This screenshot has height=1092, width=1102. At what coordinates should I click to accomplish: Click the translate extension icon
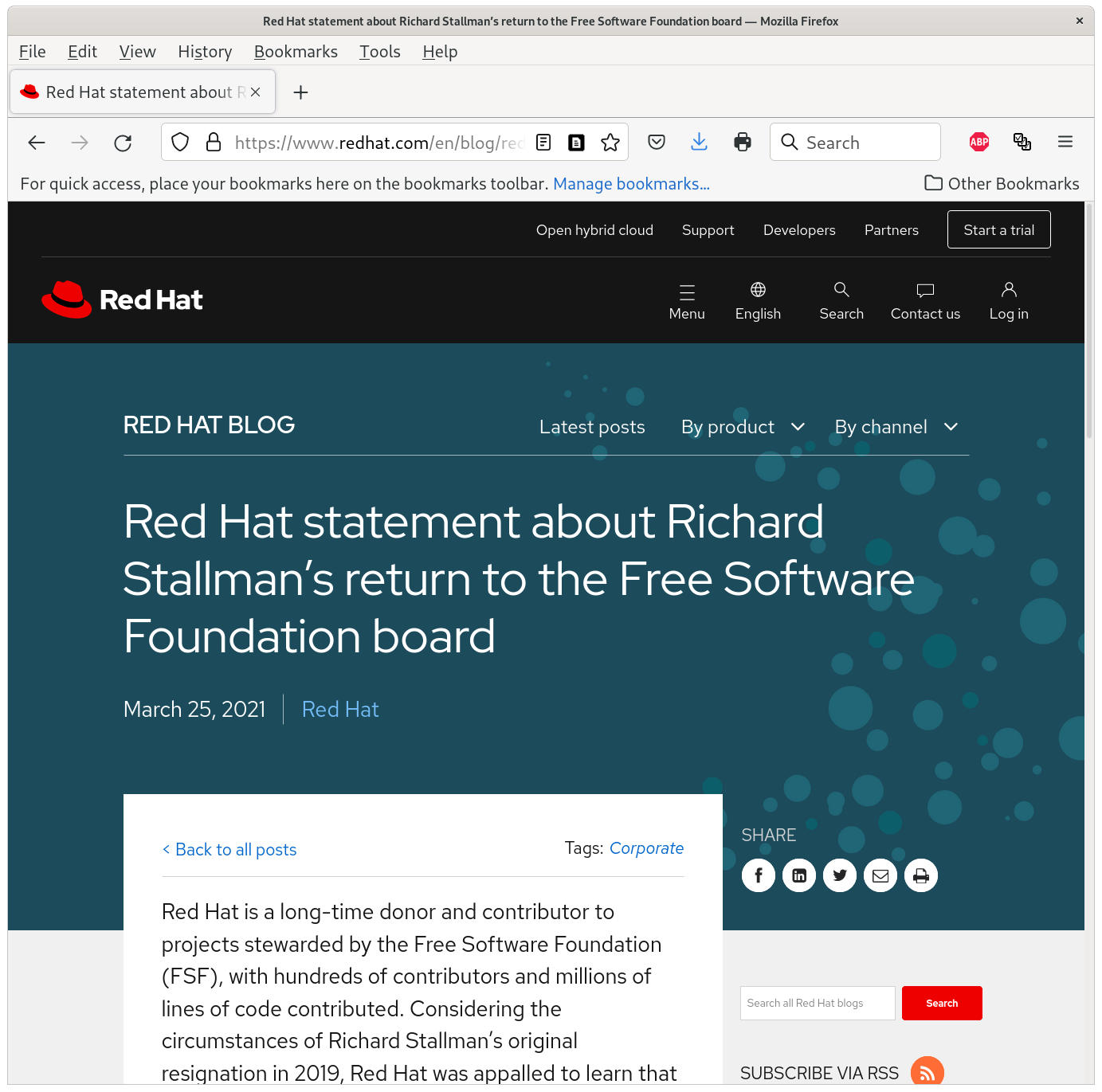click(x=1022, y=142)
